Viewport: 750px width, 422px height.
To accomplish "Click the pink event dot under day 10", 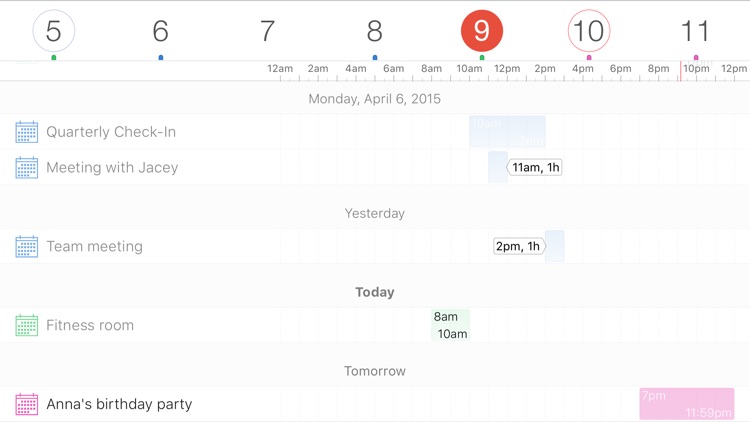I will 589,57.
